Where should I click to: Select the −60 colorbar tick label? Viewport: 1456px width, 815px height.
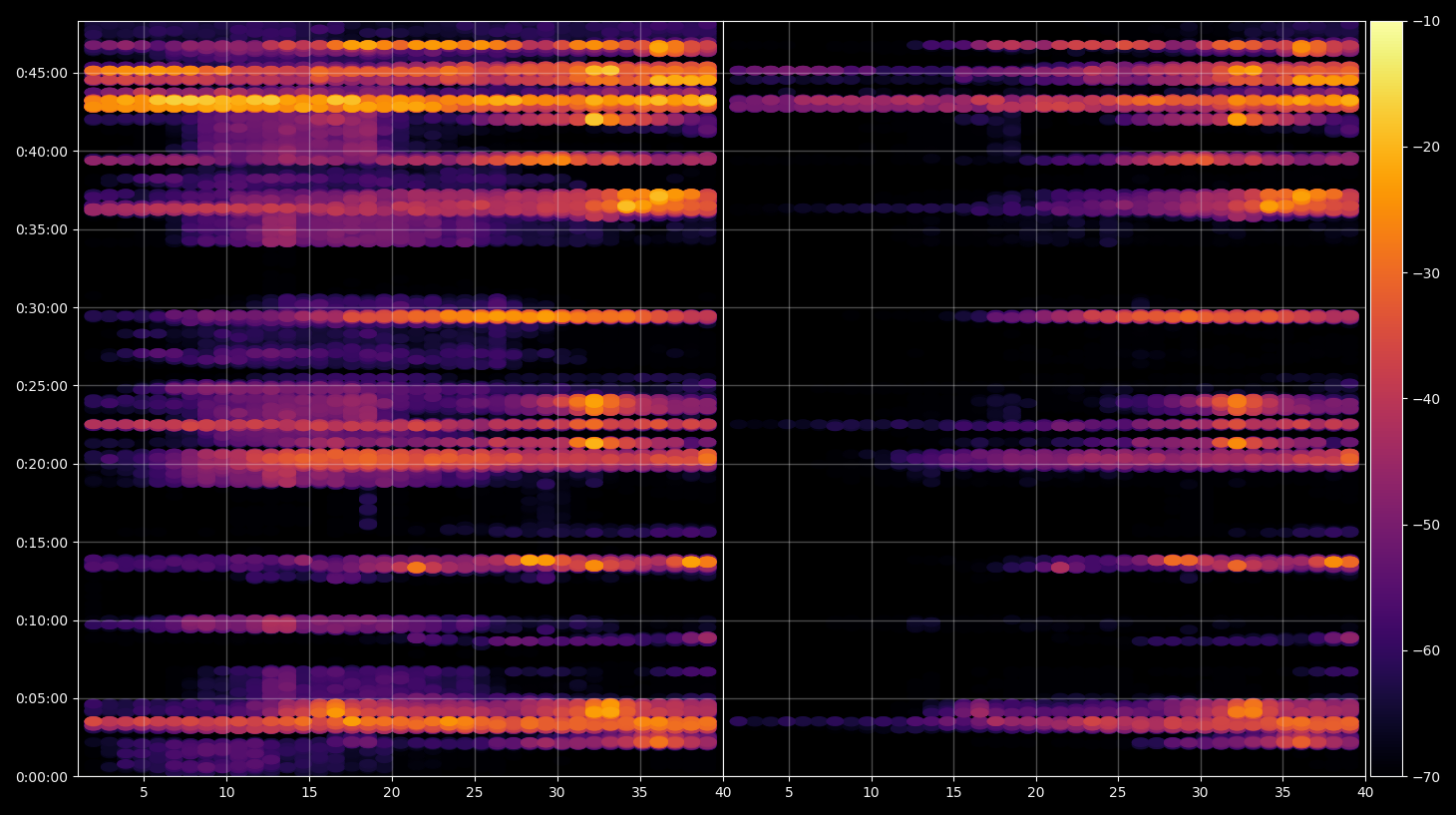[1426, 650]
